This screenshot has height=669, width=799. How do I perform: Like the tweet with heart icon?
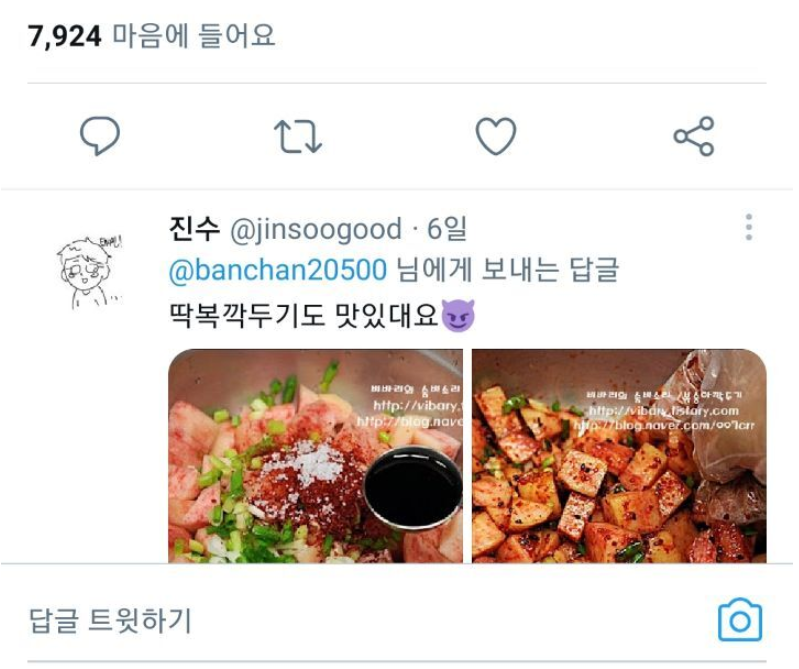(x=495, y=136)
